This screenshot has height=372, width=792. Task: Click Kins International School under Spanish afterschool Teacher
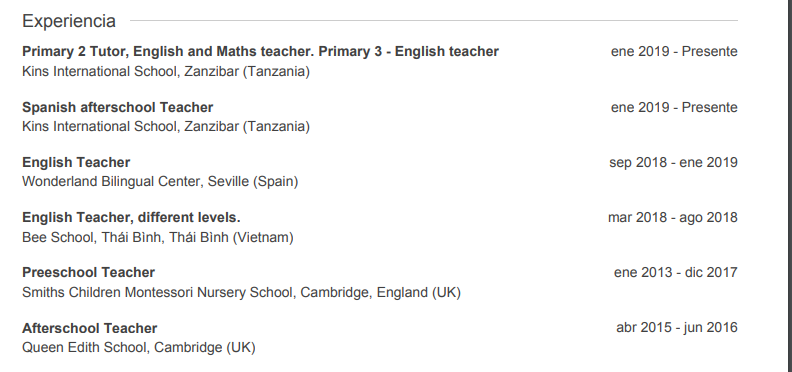tap(166, 126)
